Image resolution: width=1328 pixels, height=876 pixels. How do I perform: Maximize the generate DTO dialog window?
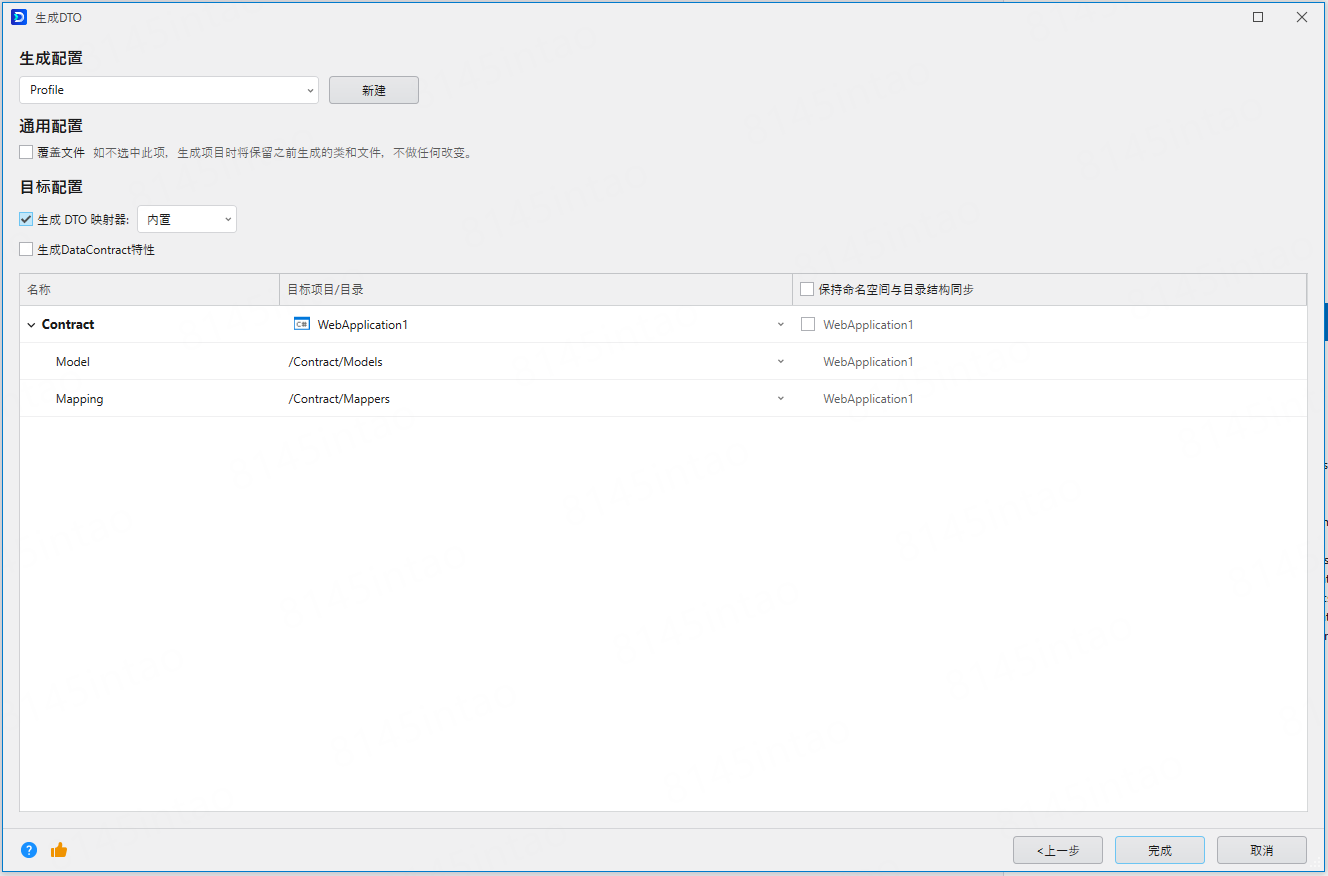pos(1258,17)
